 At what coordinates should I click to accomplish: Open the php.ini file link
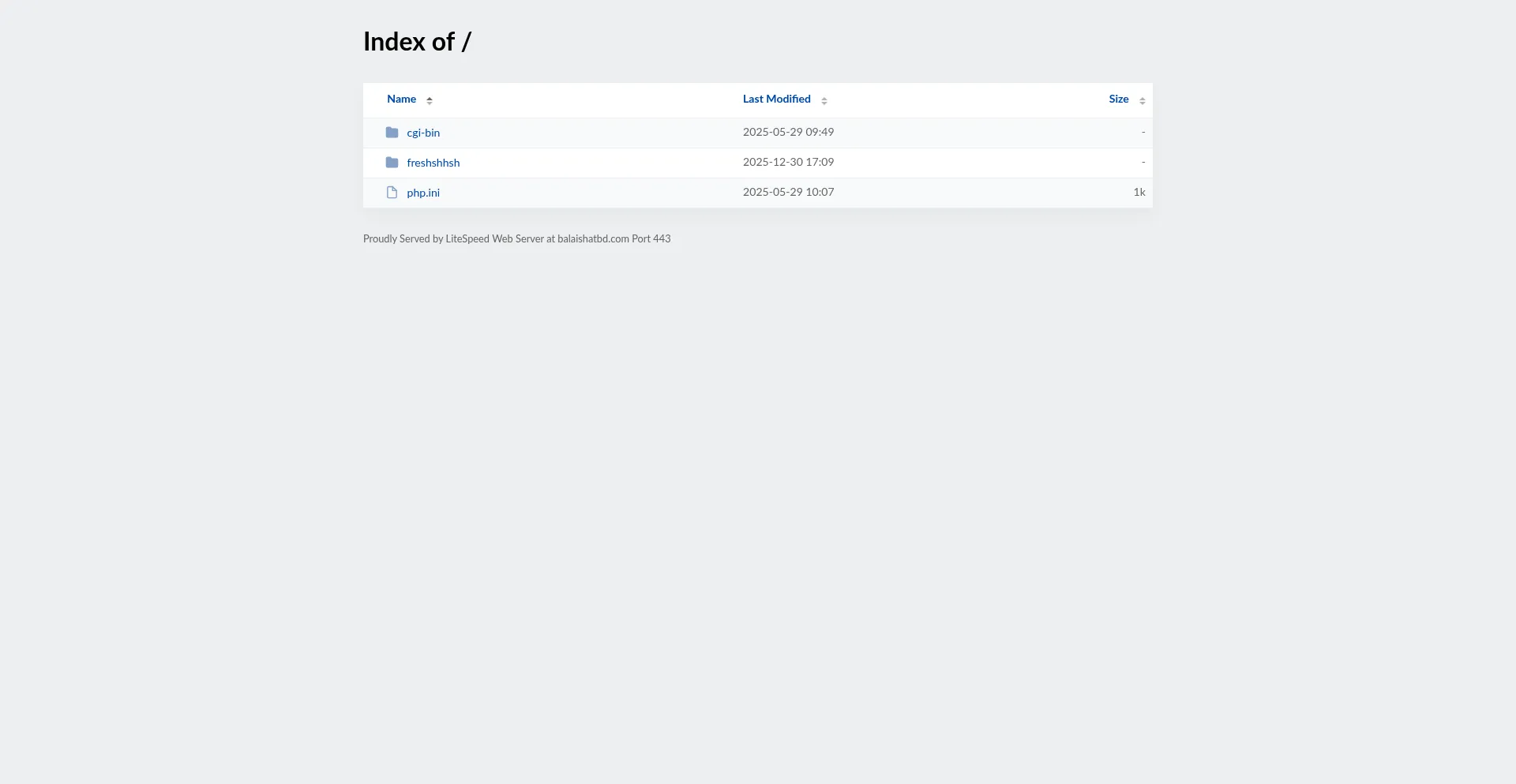(x=423, y=193)
